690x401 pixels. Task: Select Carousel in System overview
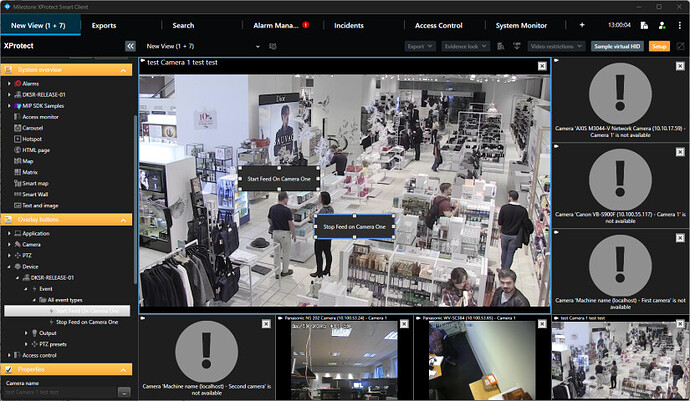(36, 128)
